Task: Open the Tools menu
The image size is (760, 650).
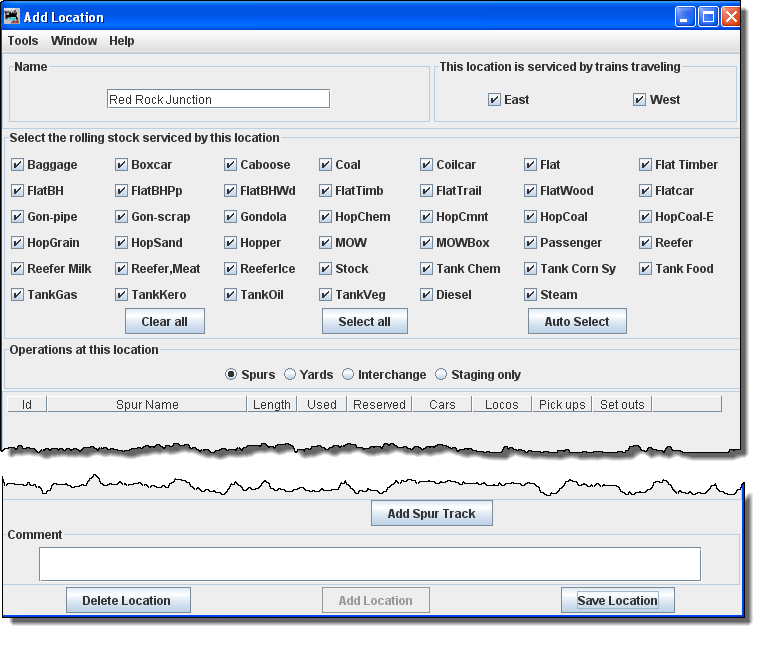Action: coord(23,41)
